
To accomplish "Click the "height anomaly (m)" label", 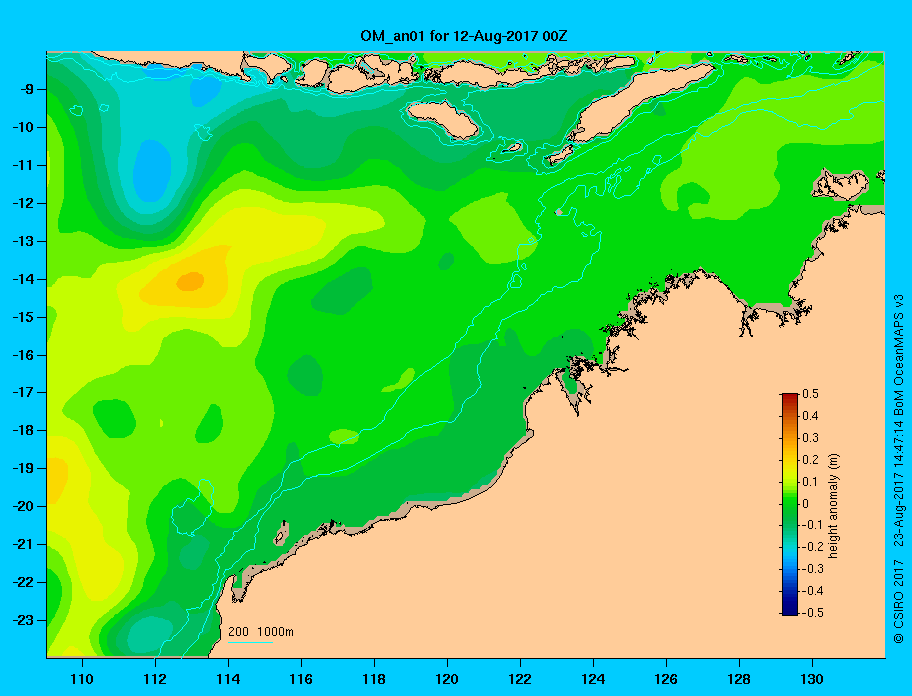I will [833, 506].
